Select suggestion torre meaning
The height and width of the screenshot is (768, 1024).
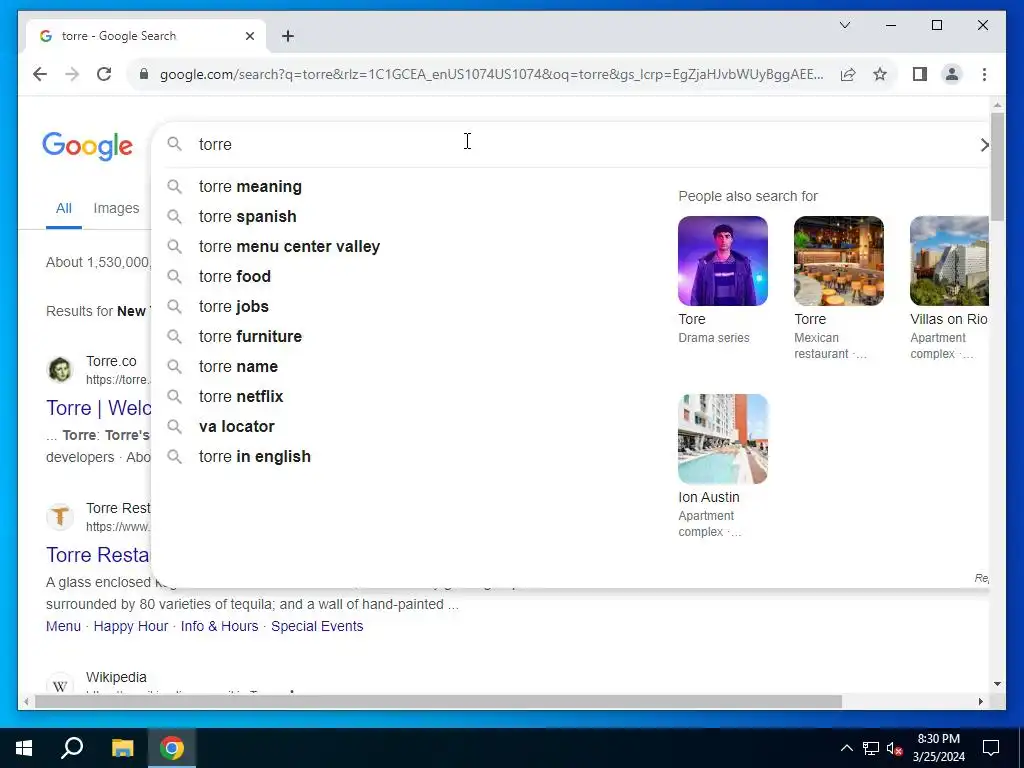pos(250,187)
